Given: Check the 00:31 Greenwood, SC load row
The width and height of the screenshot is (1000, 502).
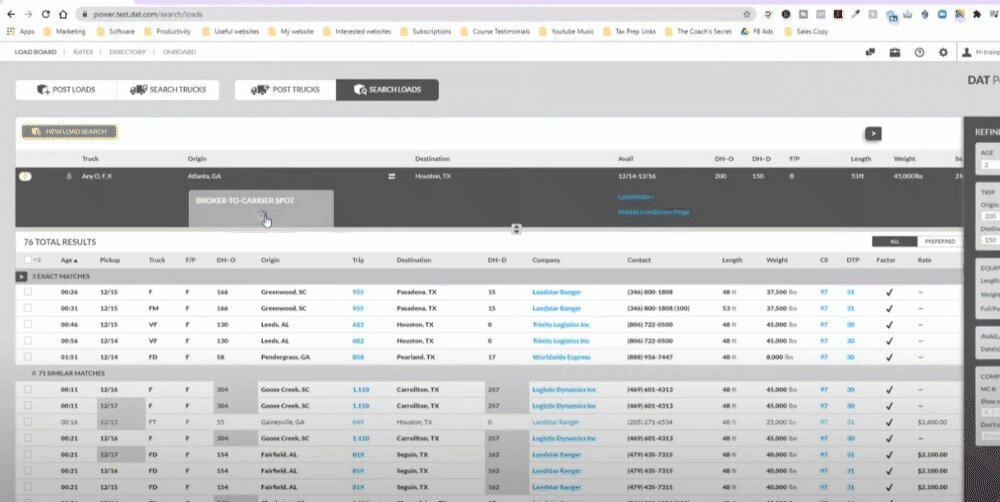Looking at the screenshot, I should pos(27,308).
